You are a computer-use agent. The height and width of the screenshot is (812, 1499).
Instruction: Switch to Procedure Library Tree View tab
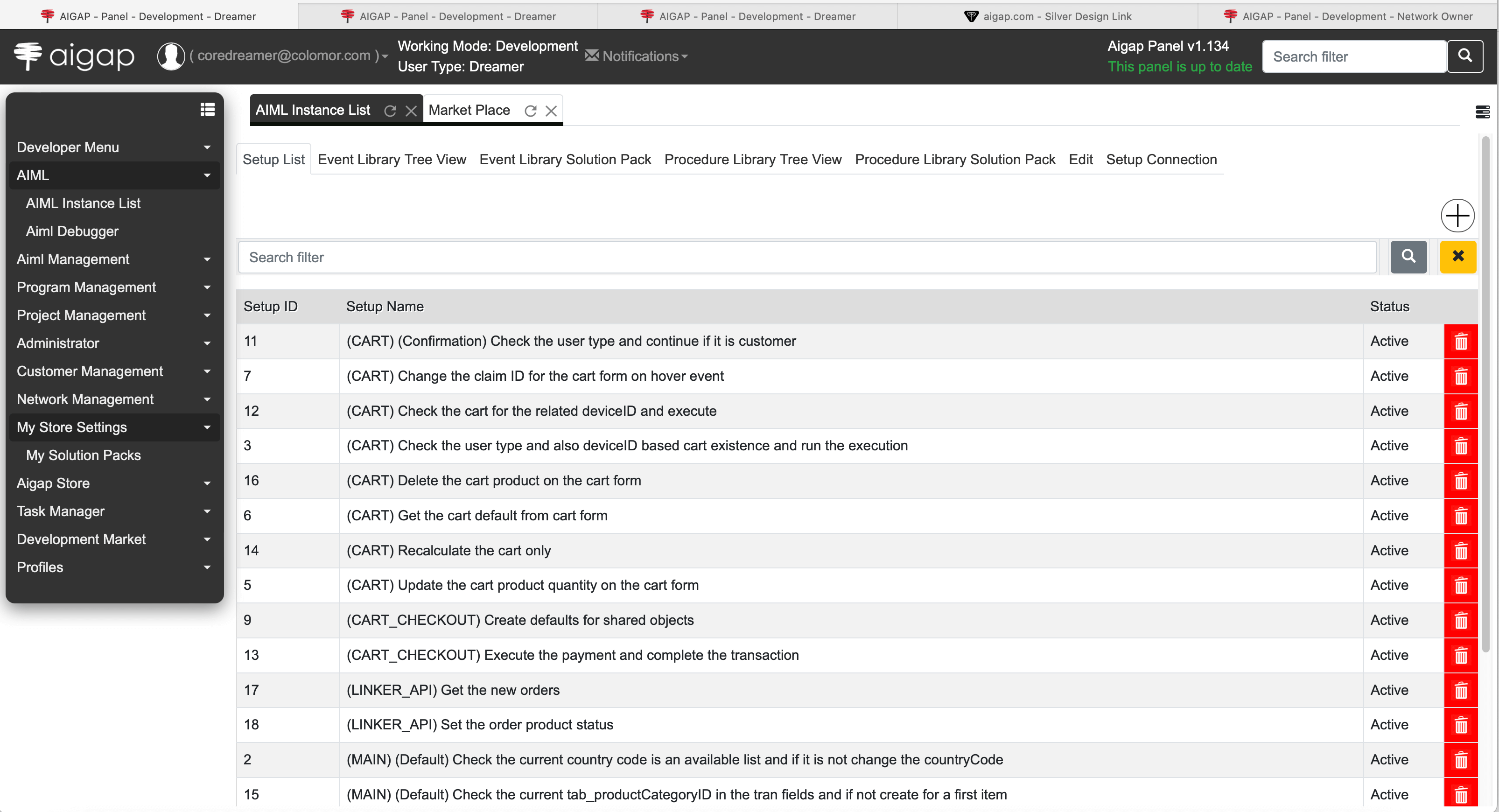(752, 159)
